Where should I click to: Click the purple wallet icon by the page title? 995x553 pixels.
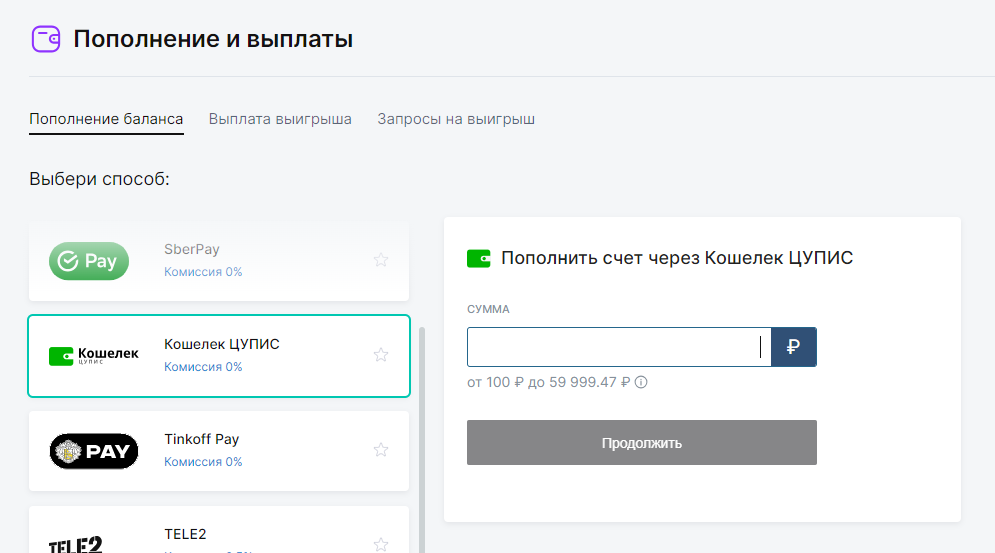click(x=46, y=39)
